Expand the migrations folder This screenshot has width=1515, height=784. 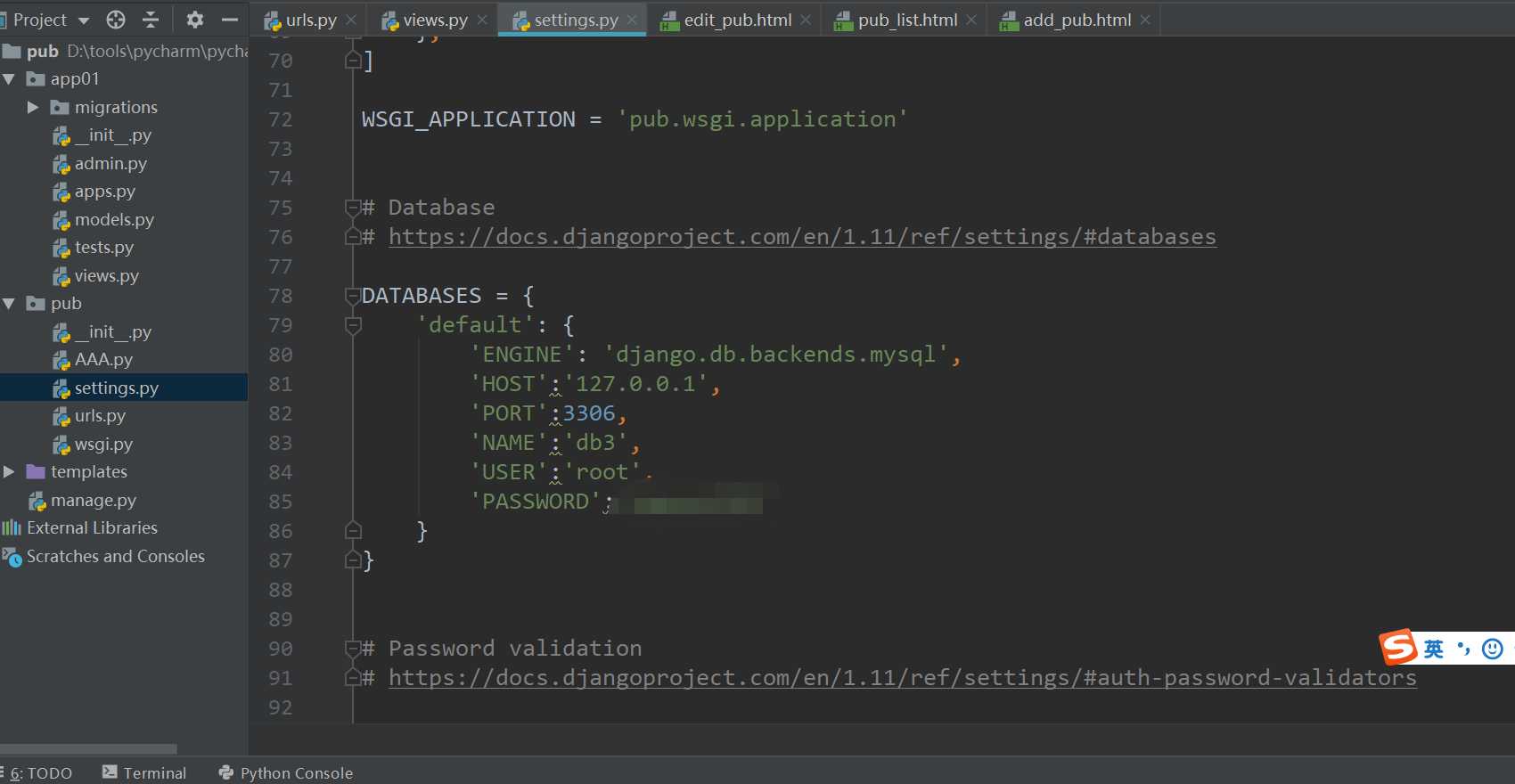pos(33,107)
